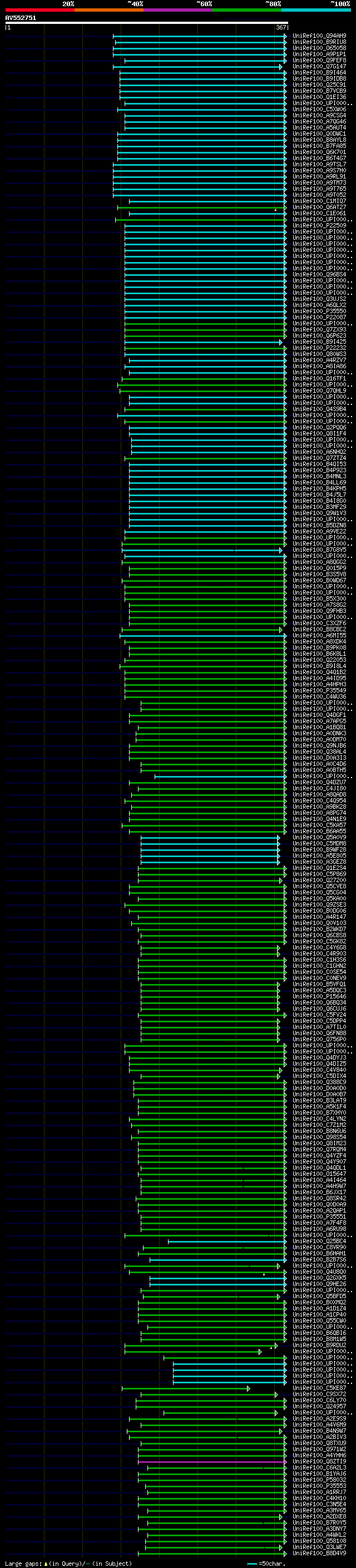Select the UniRef100_Q4DYJ3 hit label
Screen dimensions: 356x1568
pyautogui.click(x=319, y=1058)
